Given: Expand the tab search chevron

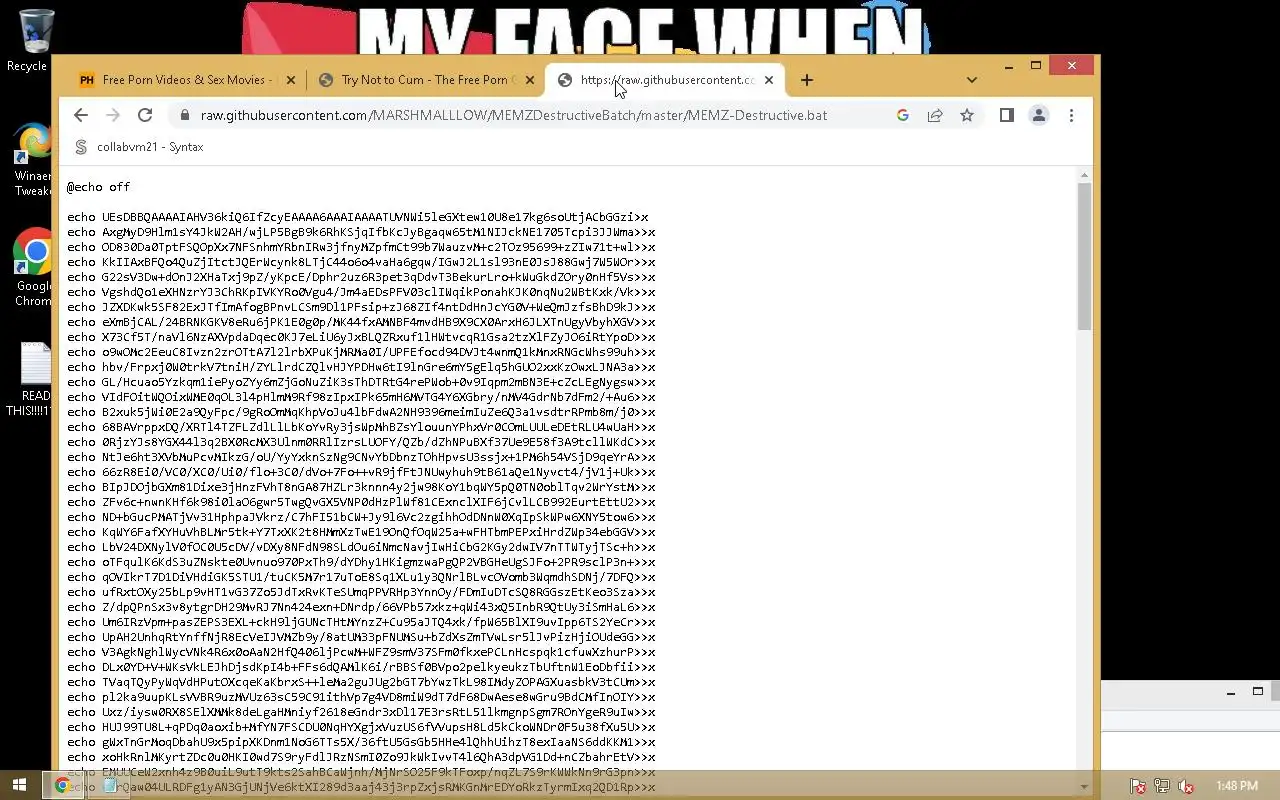Looking at the screenshot, I should (x=972, y=80).
